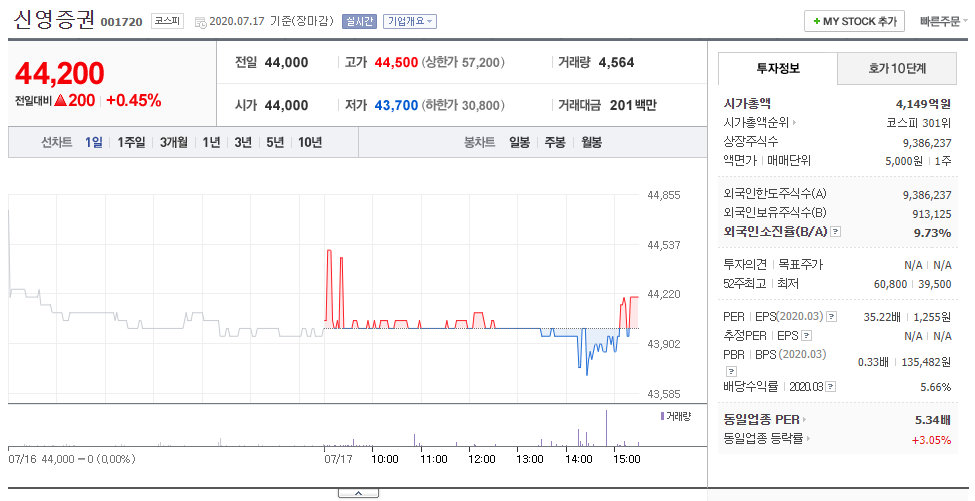Click the 코스피 301위 ranking value
Image resolution: width=975 pixels, height=501 pixels.
pos(918,122)
